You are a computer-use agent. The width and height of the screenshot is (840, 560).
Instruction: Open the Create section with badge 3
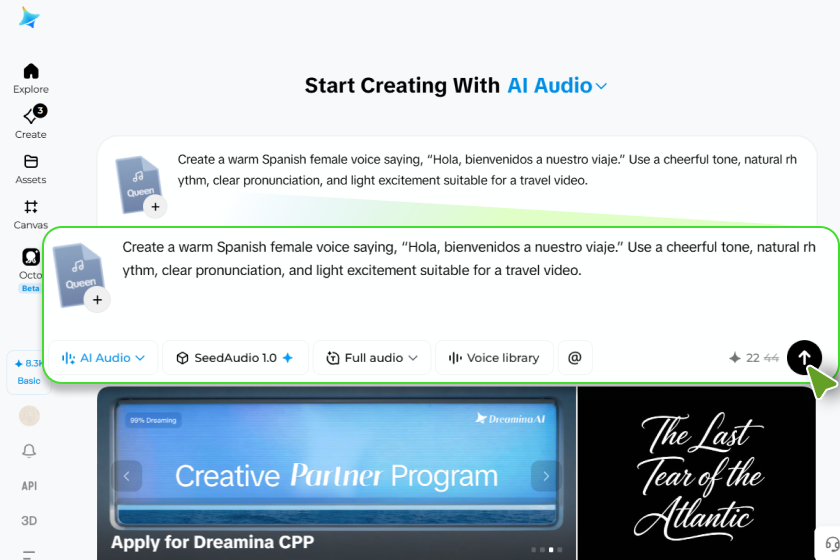31,123
